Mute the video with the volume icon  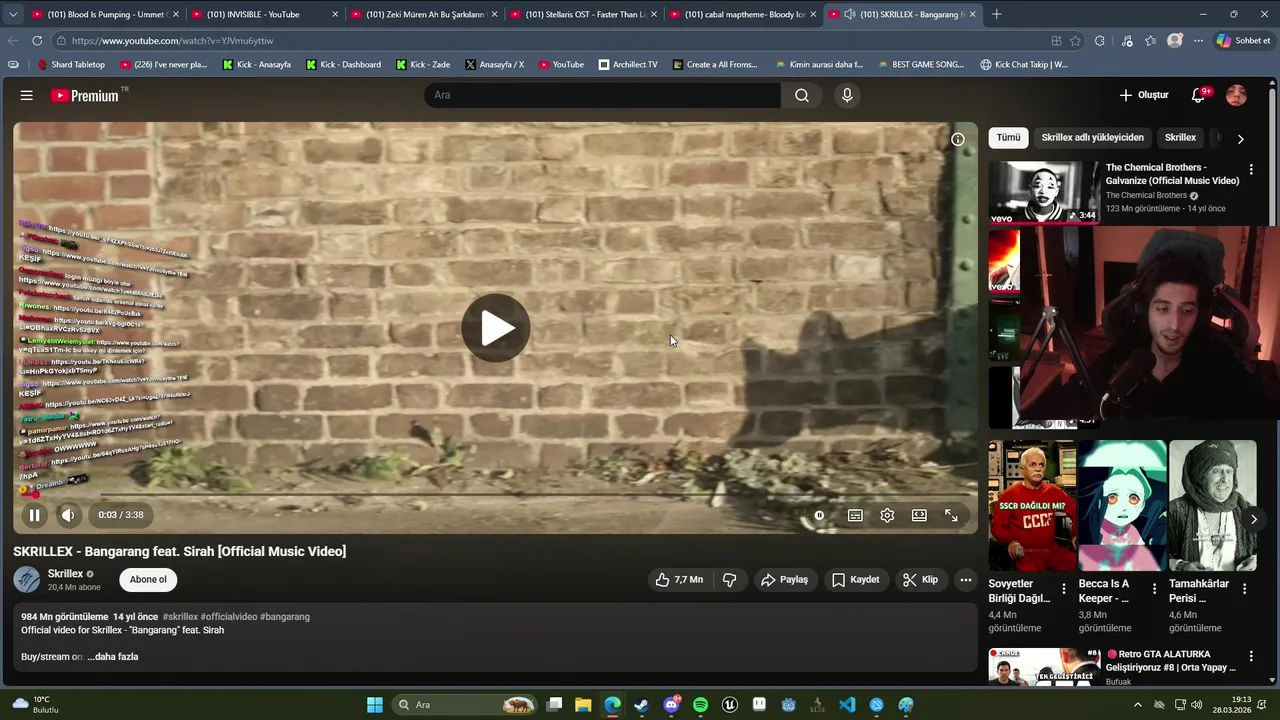(68, 515)
